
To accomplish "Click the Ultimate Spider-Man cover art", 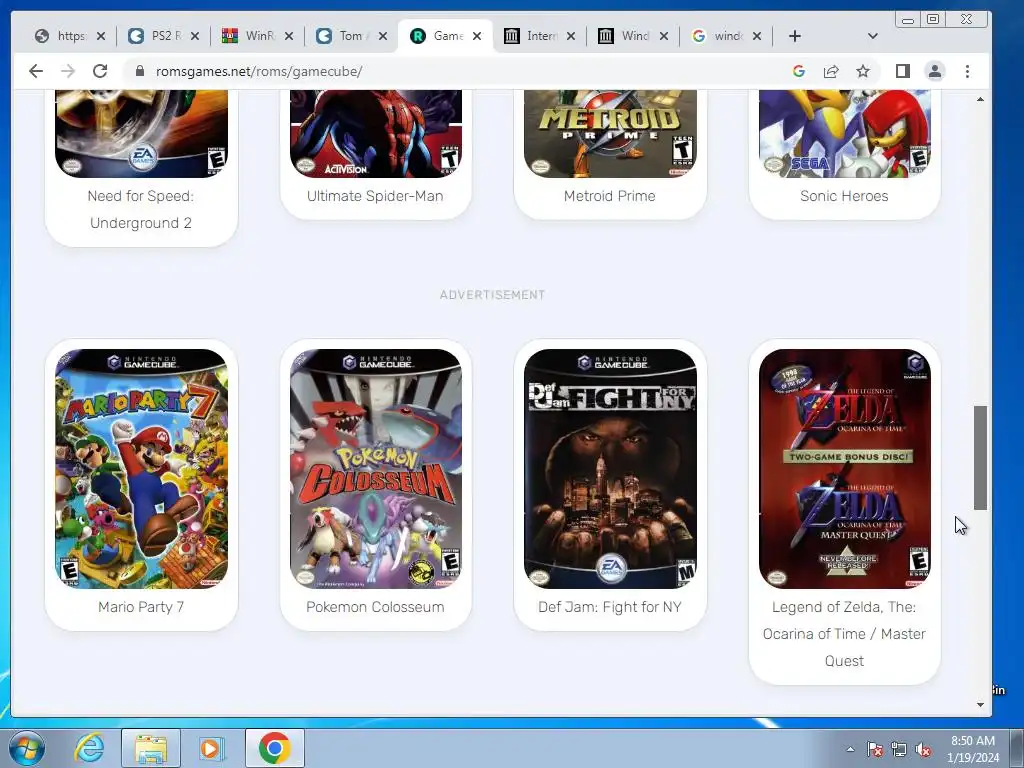I will 376,134.
